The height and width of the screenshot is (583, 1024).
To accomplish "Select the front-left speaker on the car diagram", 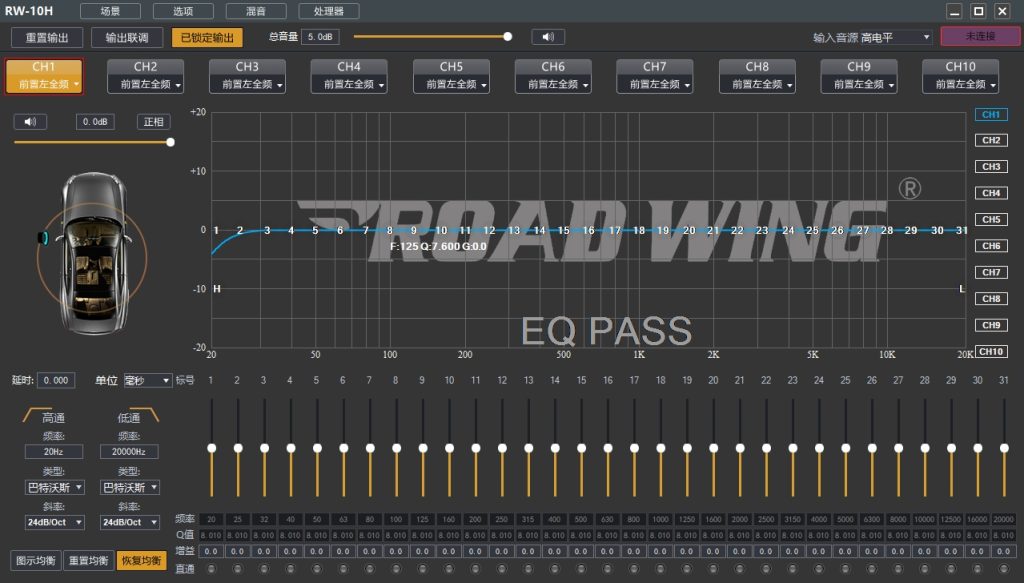I will pyautogui.click(x=44, y=238).
